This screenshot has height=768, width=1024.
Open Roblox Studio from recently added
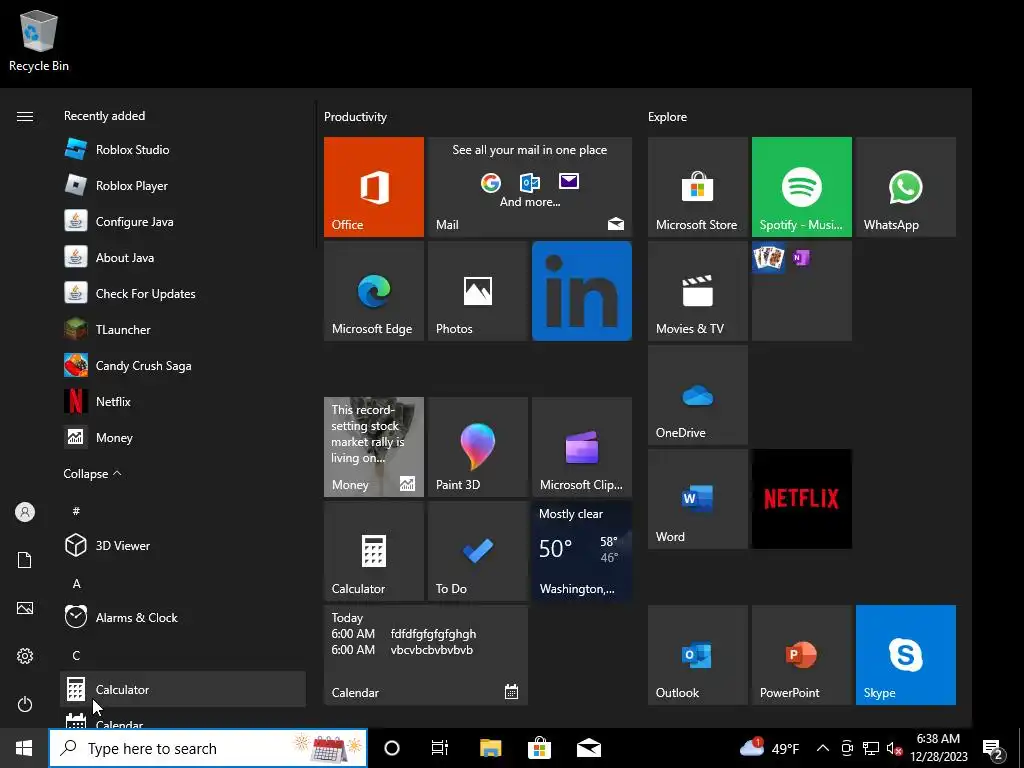(x=183, y=150)
